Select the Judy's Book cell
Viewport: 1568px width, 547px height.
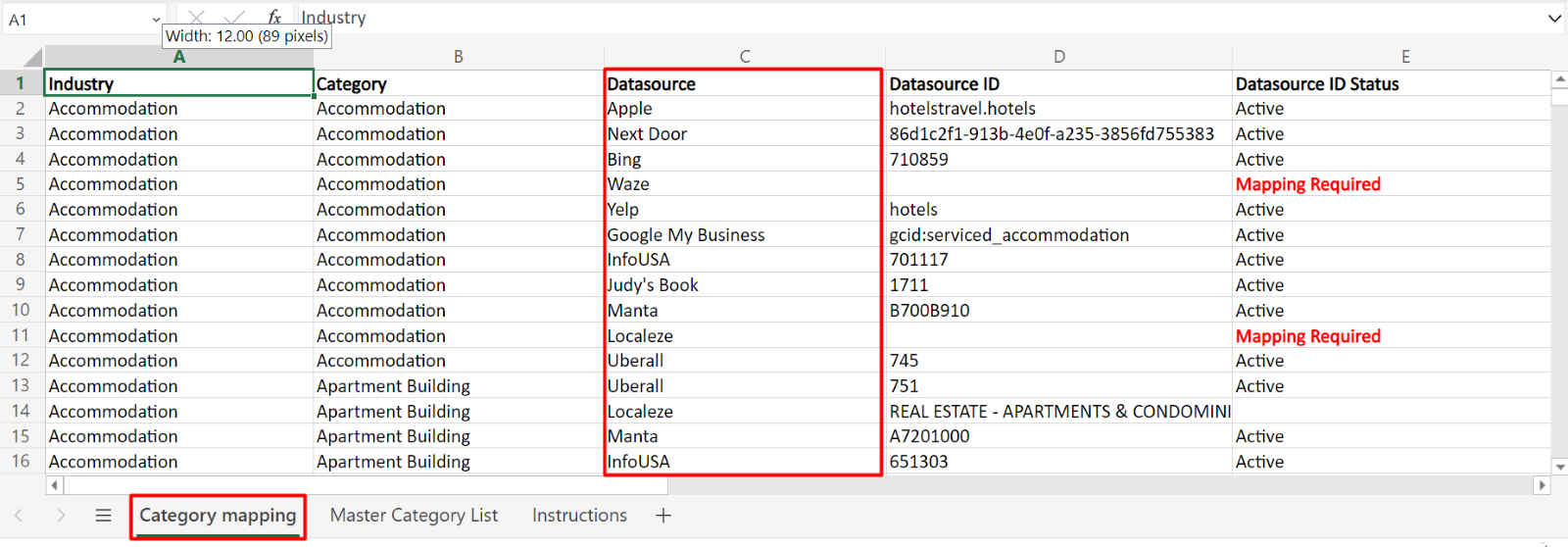coord(745,285)
